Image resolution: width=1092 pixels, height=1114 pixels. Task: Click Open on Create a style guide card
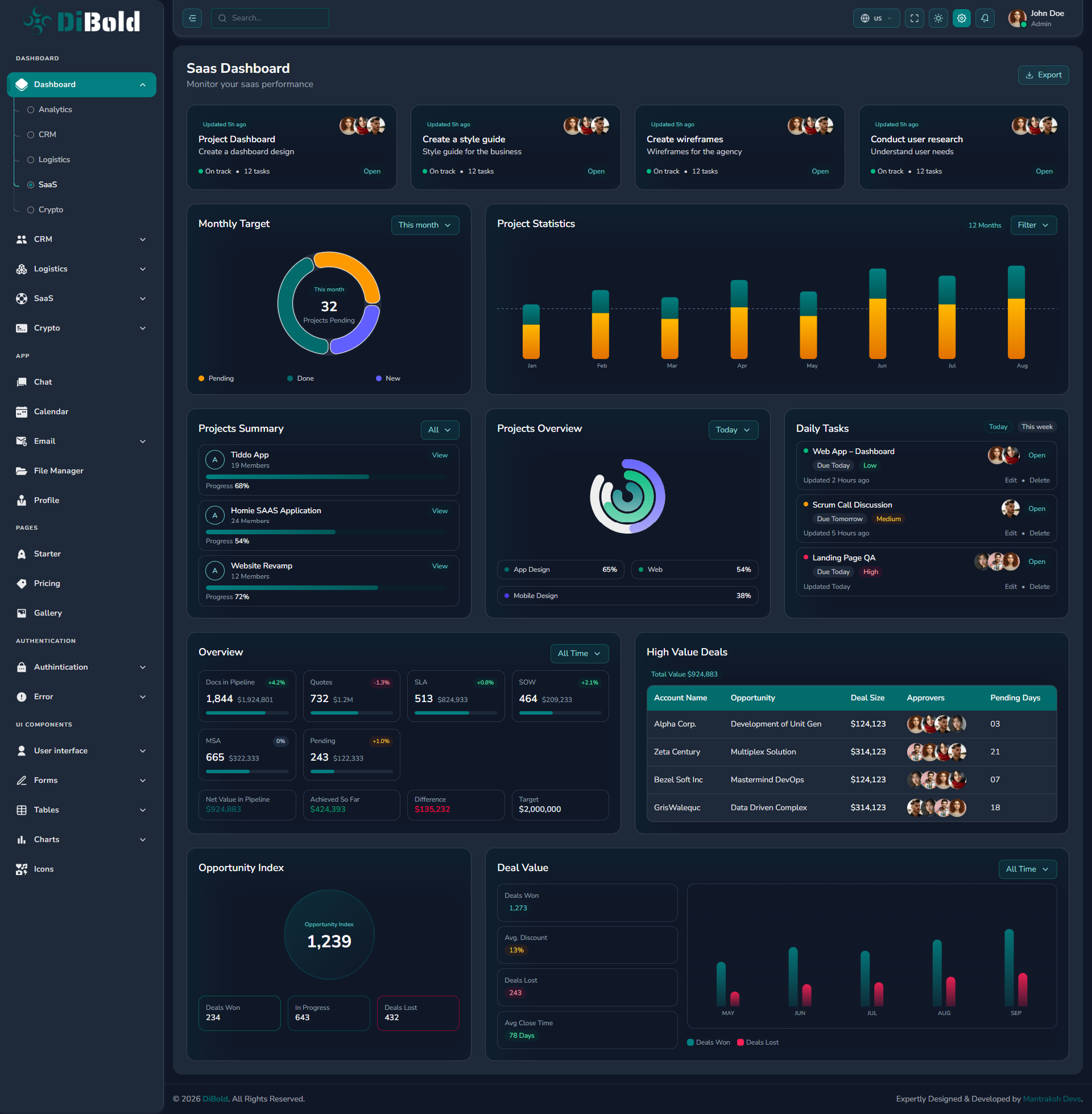click(x=596, y=171)
